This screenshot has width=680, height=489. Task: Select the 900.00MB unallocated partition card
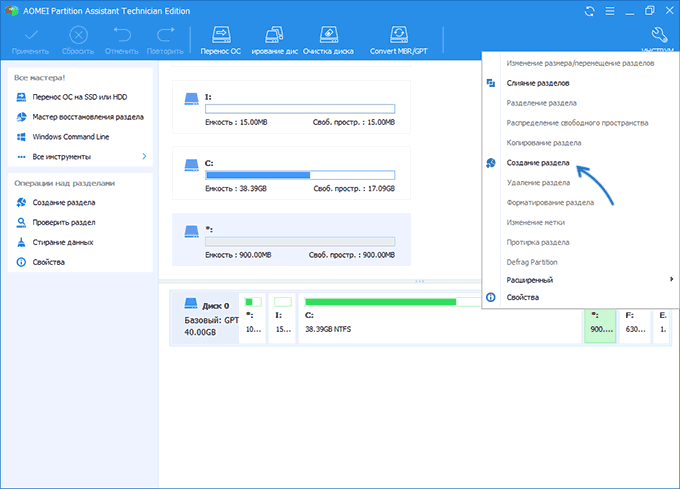coord(291,239)
